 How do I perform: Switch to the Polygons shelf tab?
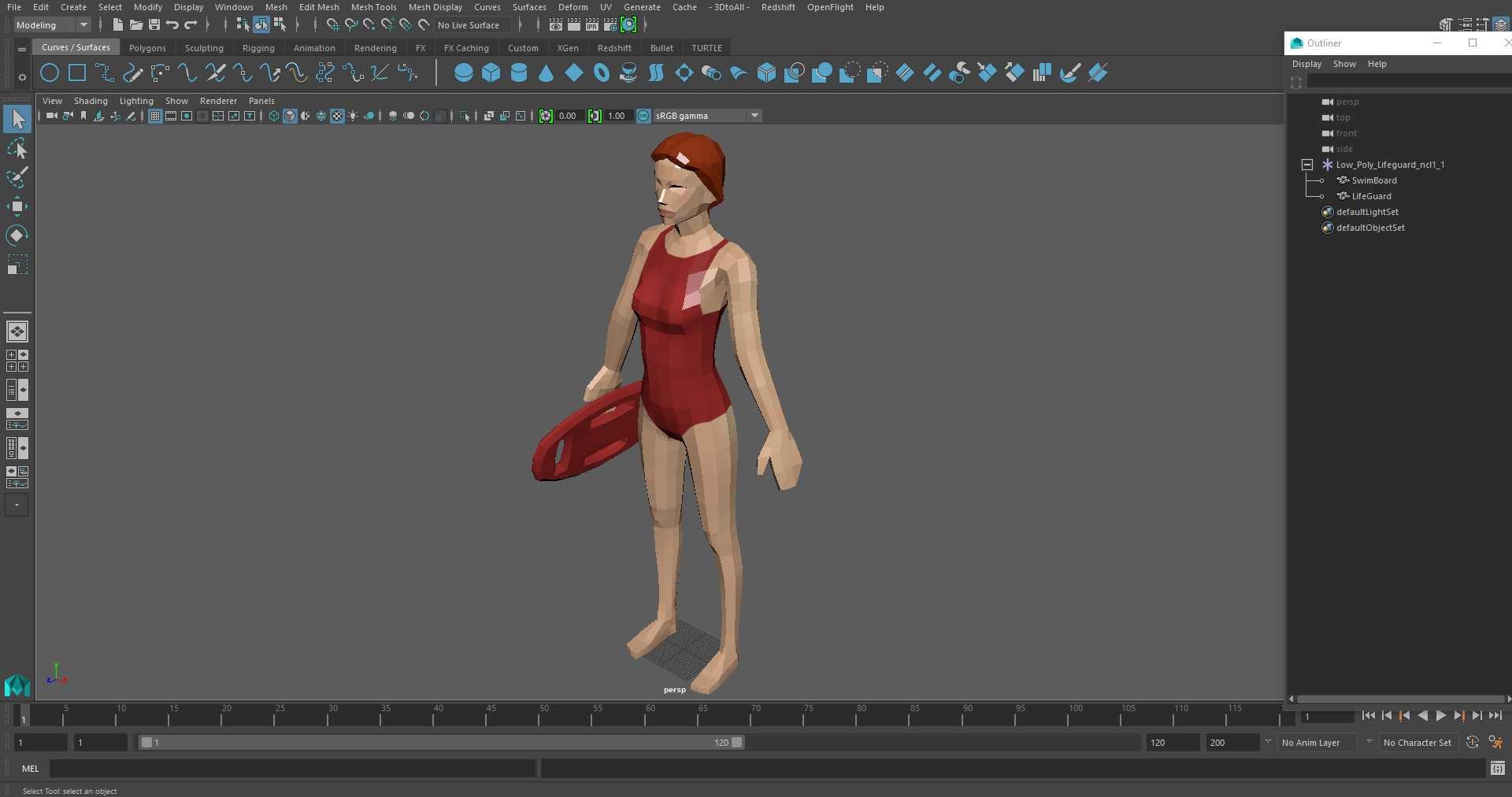[147, 48]
